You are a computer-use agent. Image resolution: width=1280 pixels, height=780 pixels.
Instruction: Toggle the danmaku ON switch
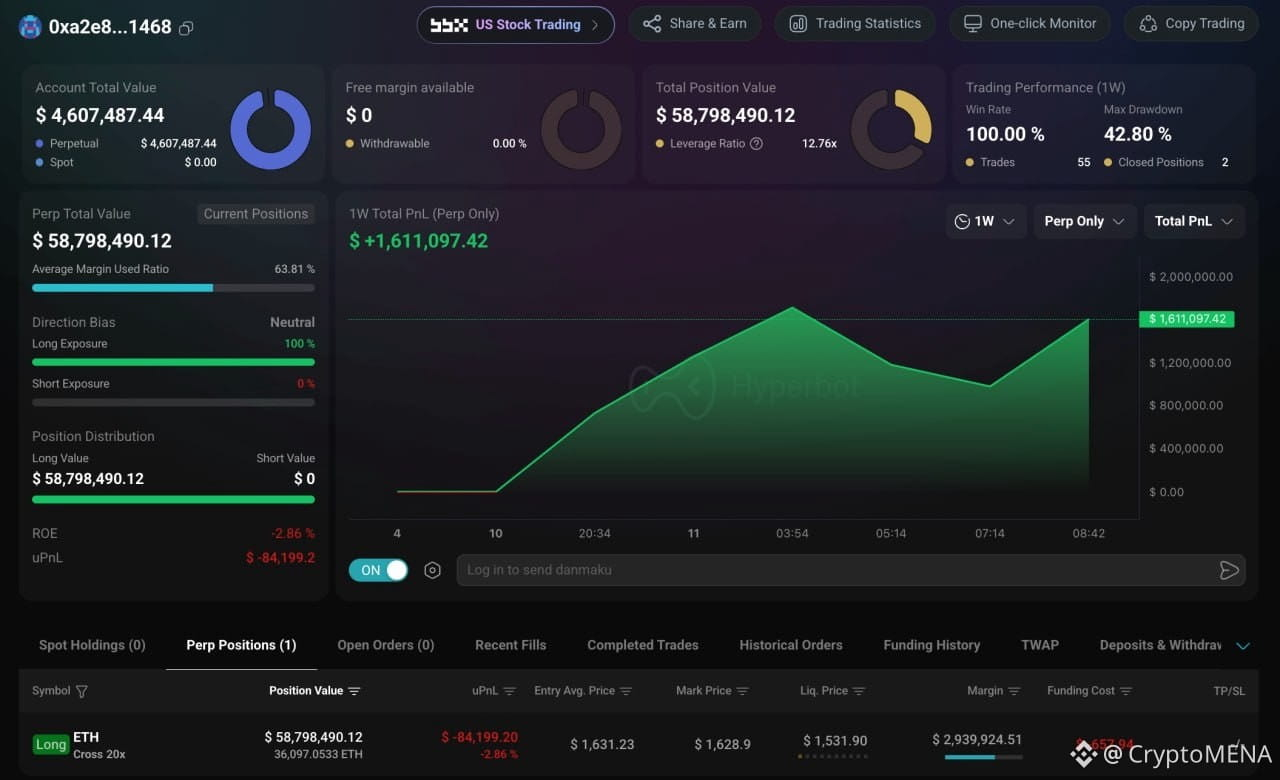pyautogui.click(x=378, y=570)
